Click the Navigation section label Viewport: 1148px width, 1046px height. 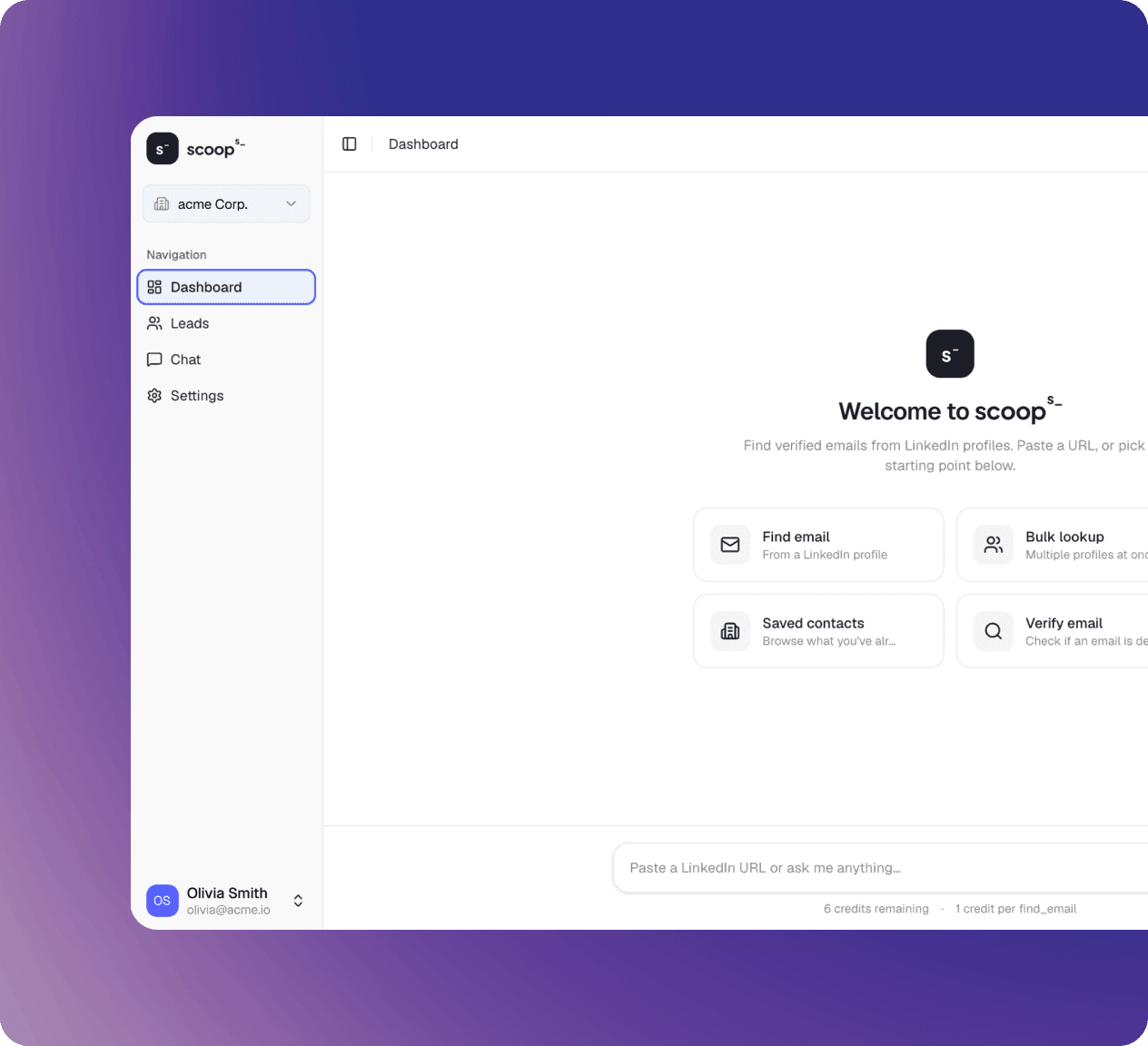click(176, 255)
